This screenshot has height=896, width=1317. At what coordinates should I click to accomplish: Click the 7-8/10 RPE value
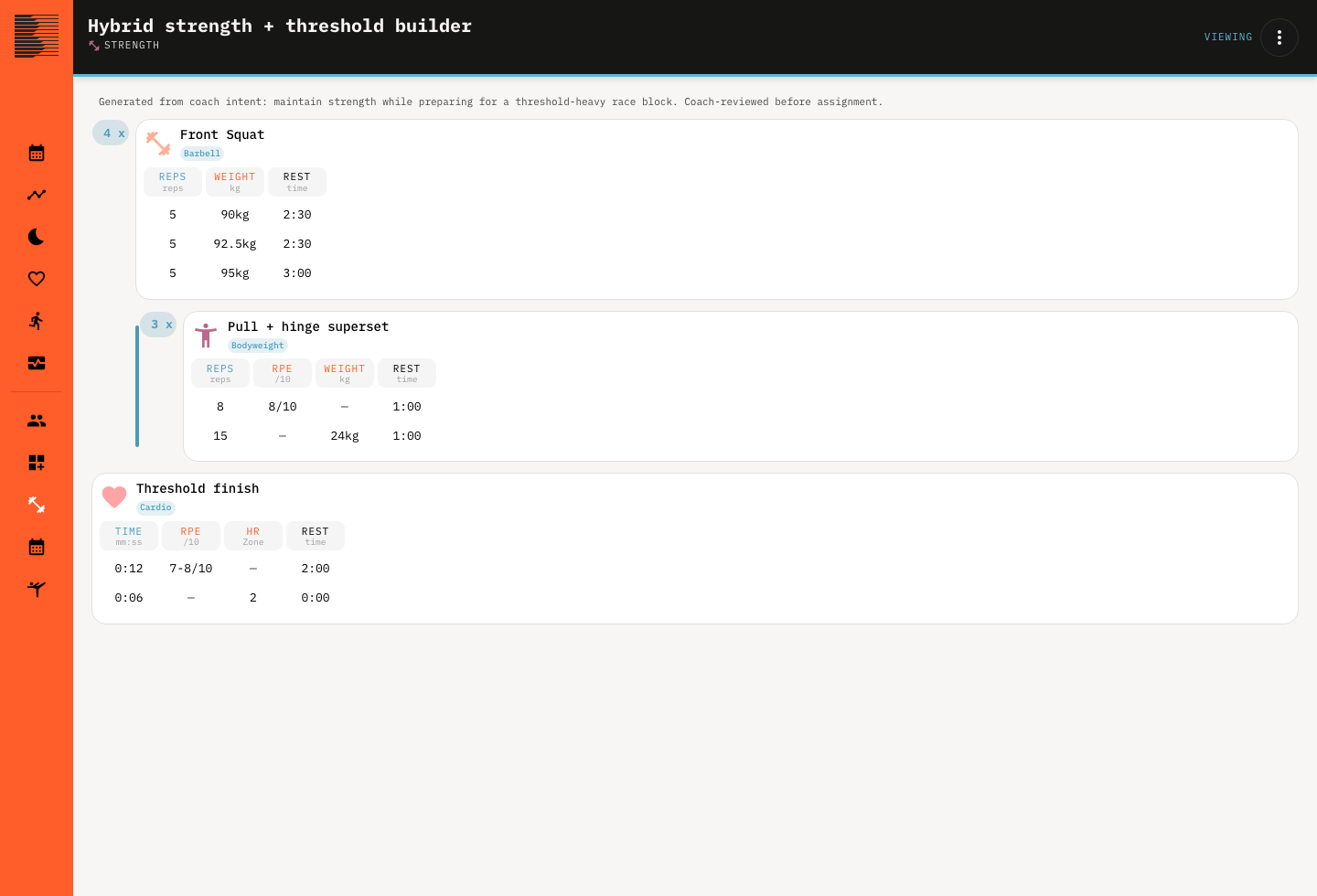point(191,569)
